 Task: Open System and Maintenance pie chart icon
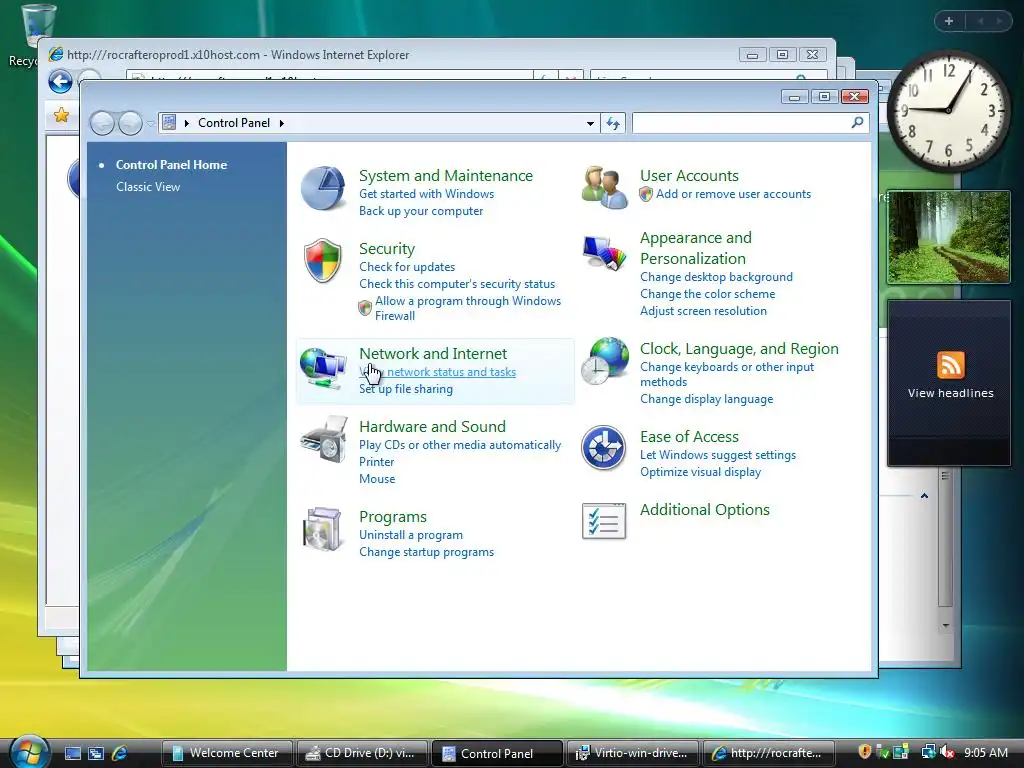click(323, 188)
